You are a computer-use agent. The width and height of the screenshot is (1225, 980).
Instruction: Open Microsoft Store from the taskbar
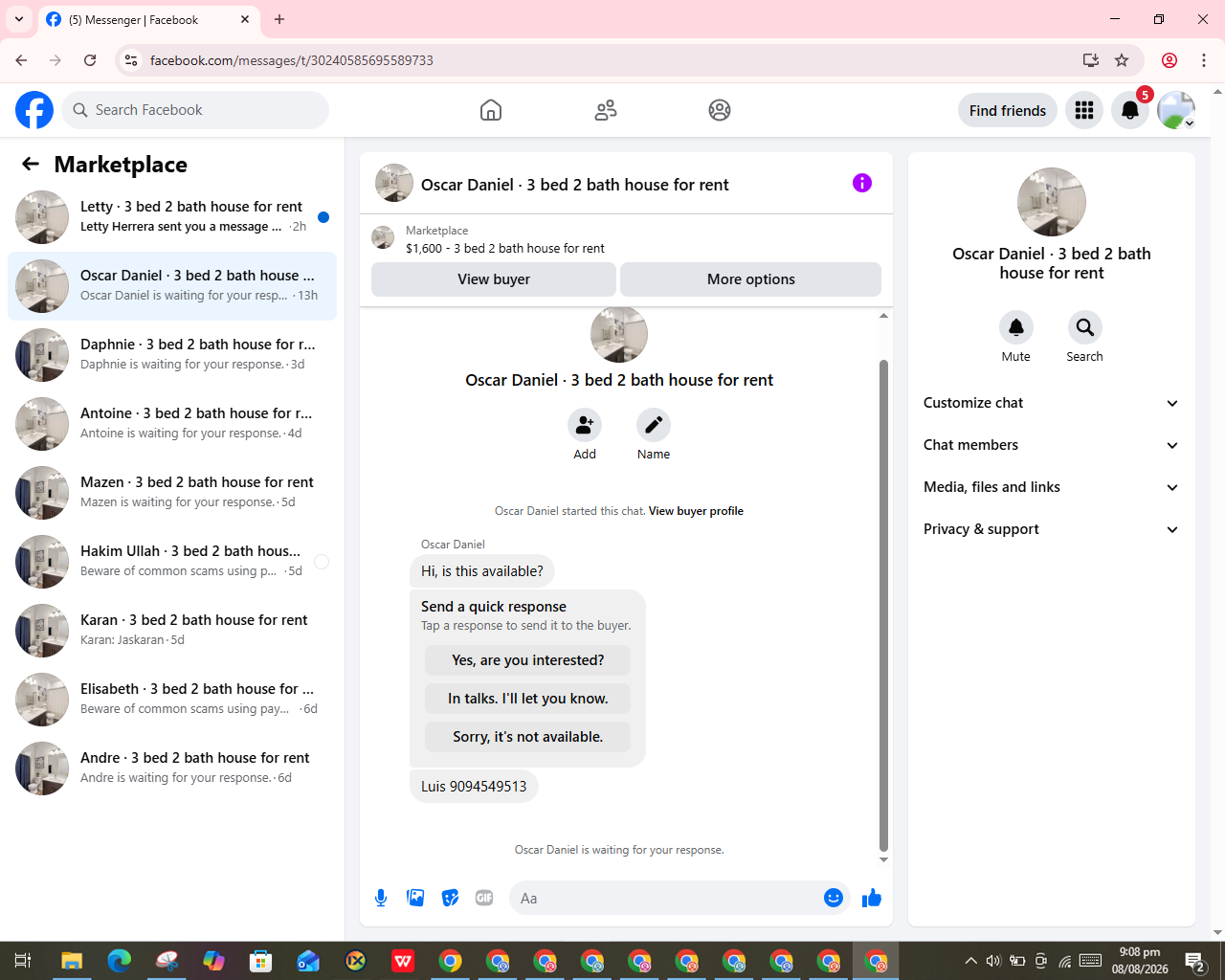click(x=260, y=961)
